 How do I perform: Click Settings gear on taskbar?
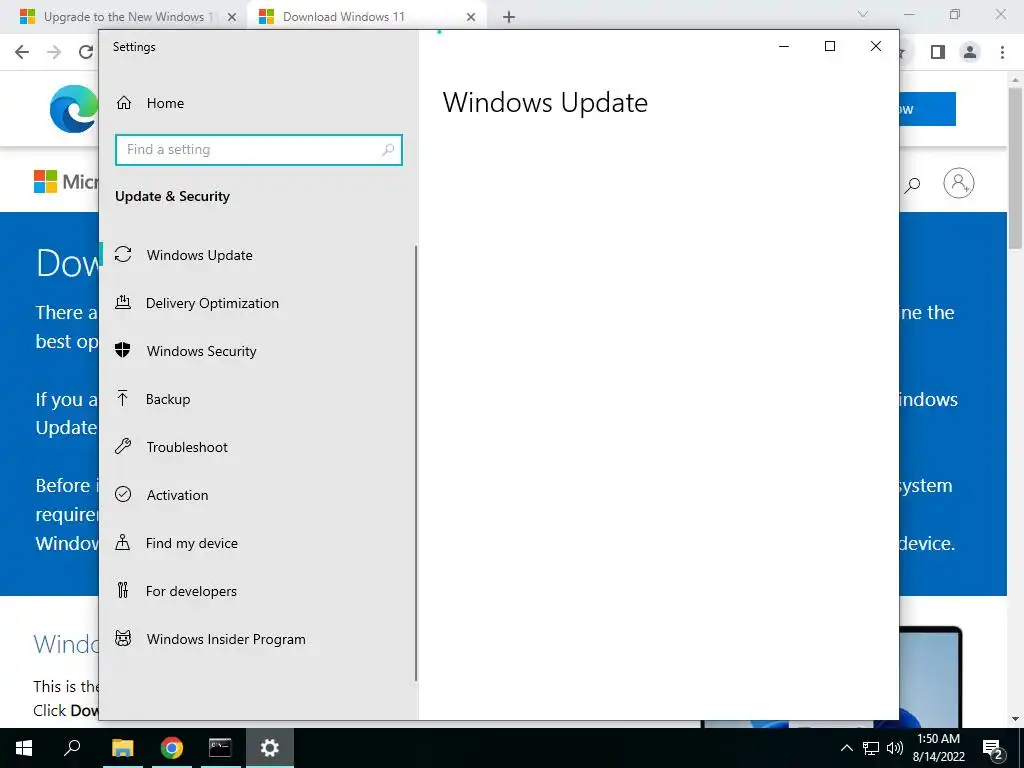270,748
